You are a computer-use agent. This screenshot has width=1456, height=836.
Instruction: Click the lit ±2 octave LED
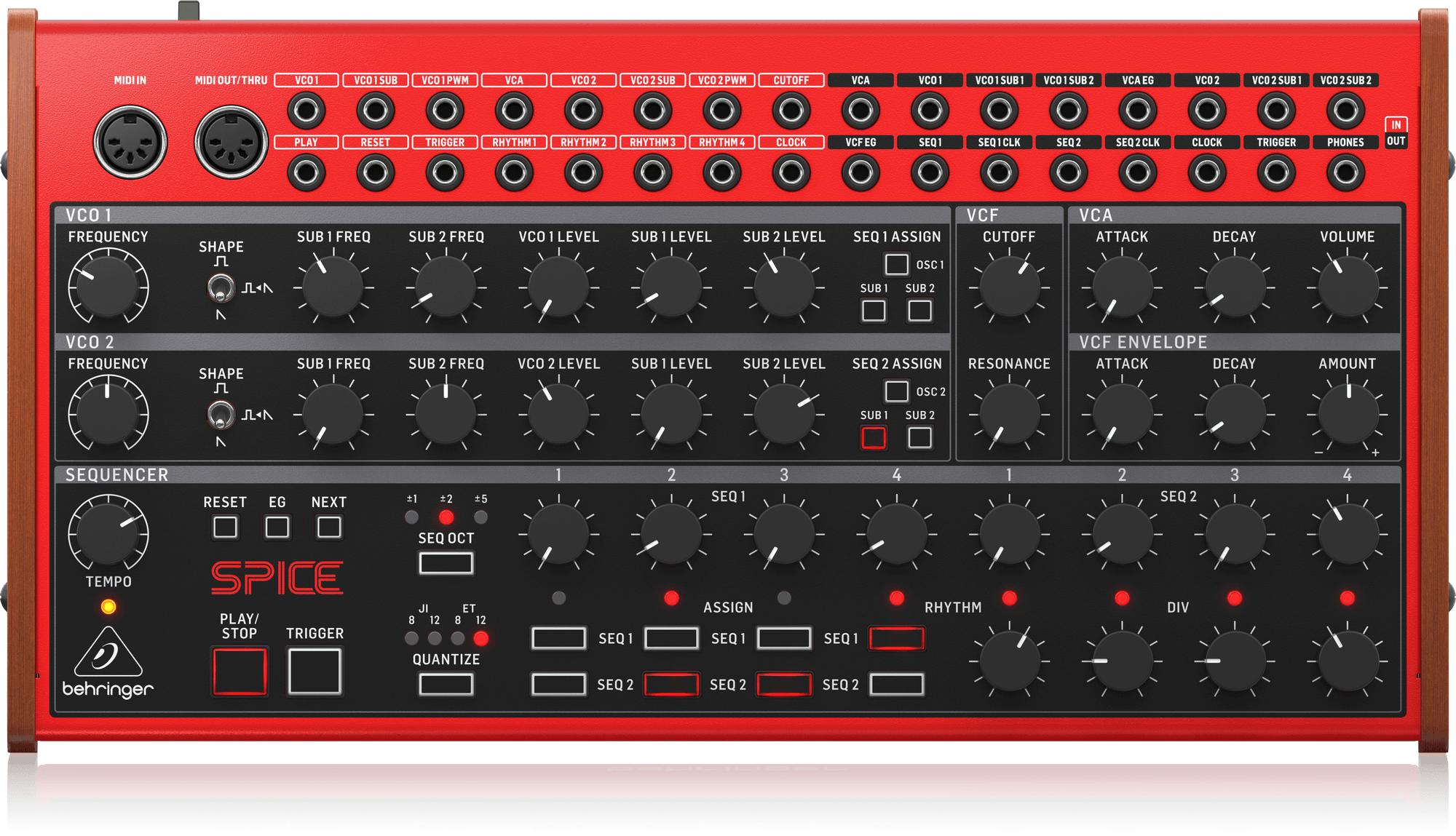tap(446, 517)
